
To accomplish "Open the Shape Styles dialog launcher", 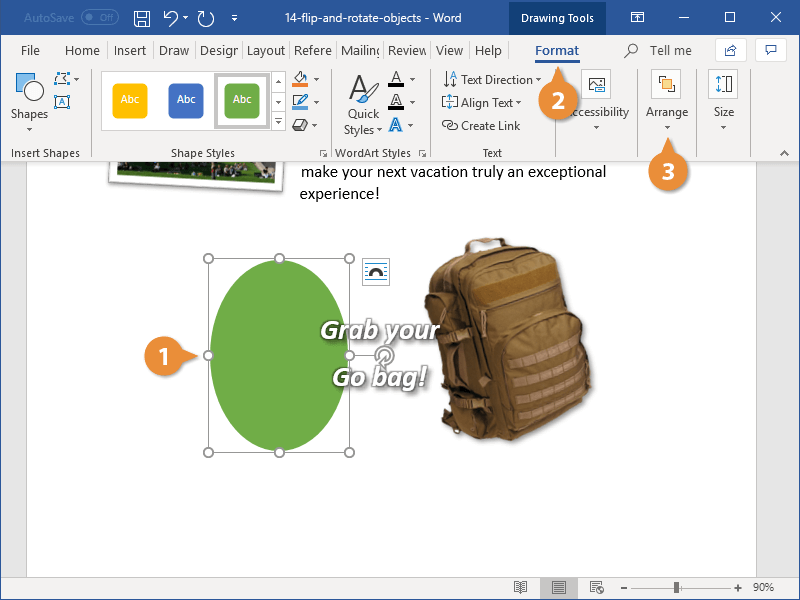I will (323, 153).
